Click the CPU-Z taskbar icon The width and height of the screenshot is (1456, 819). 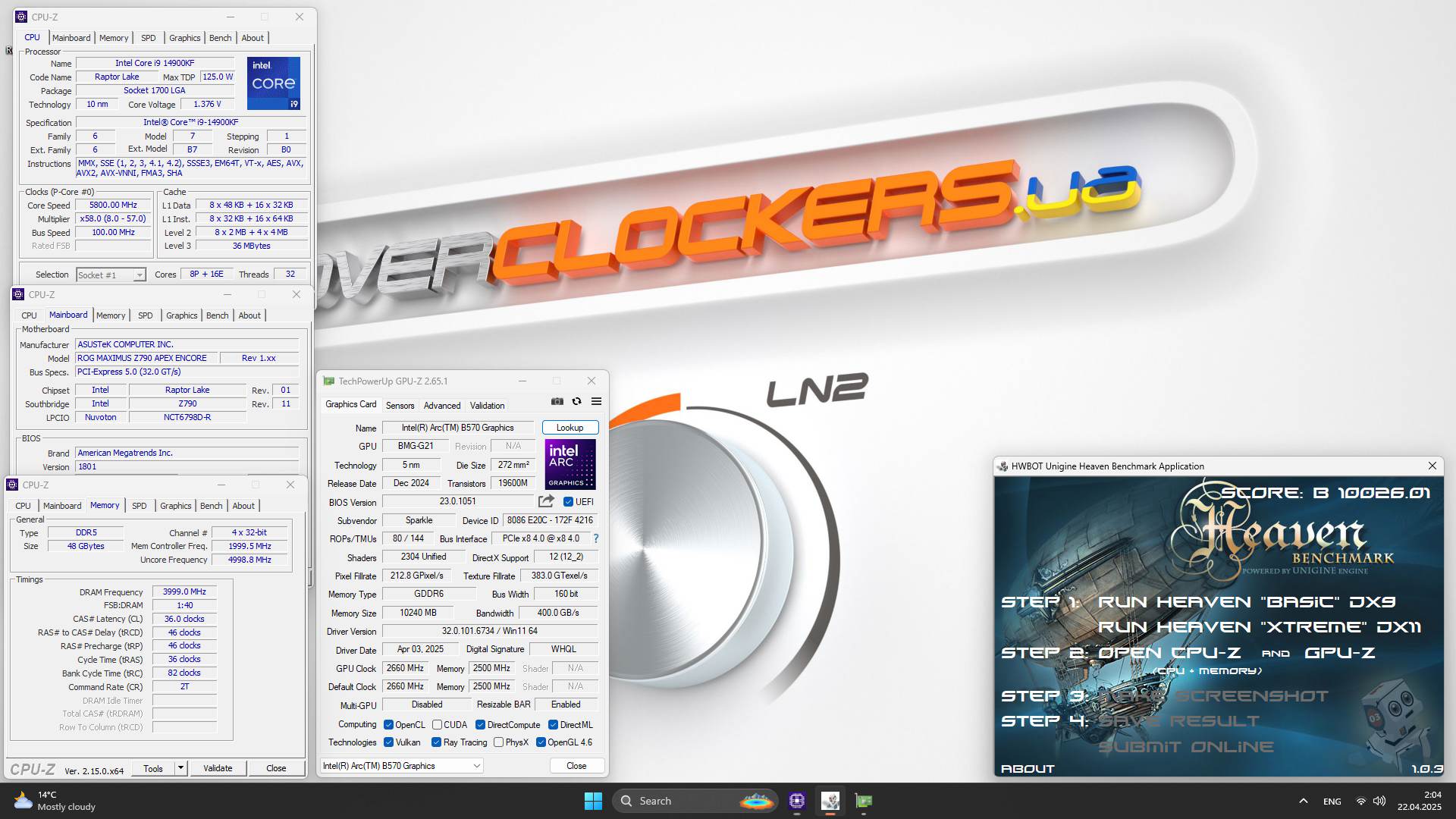[x=796, y=801]
